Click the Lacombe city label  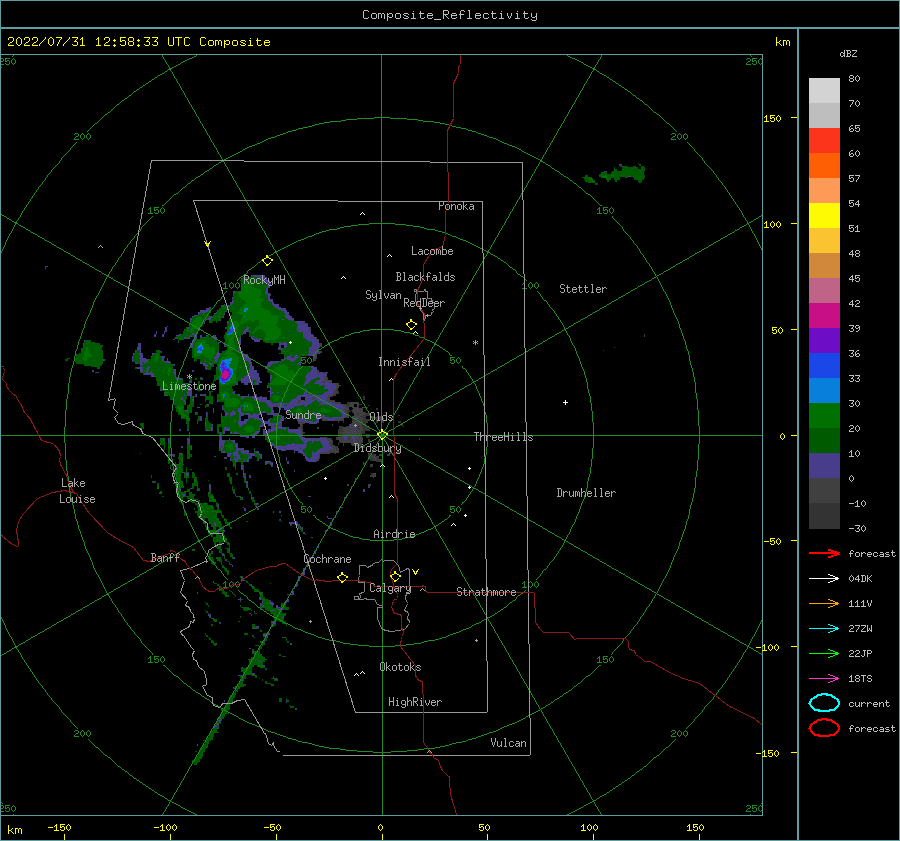point(432,251)
